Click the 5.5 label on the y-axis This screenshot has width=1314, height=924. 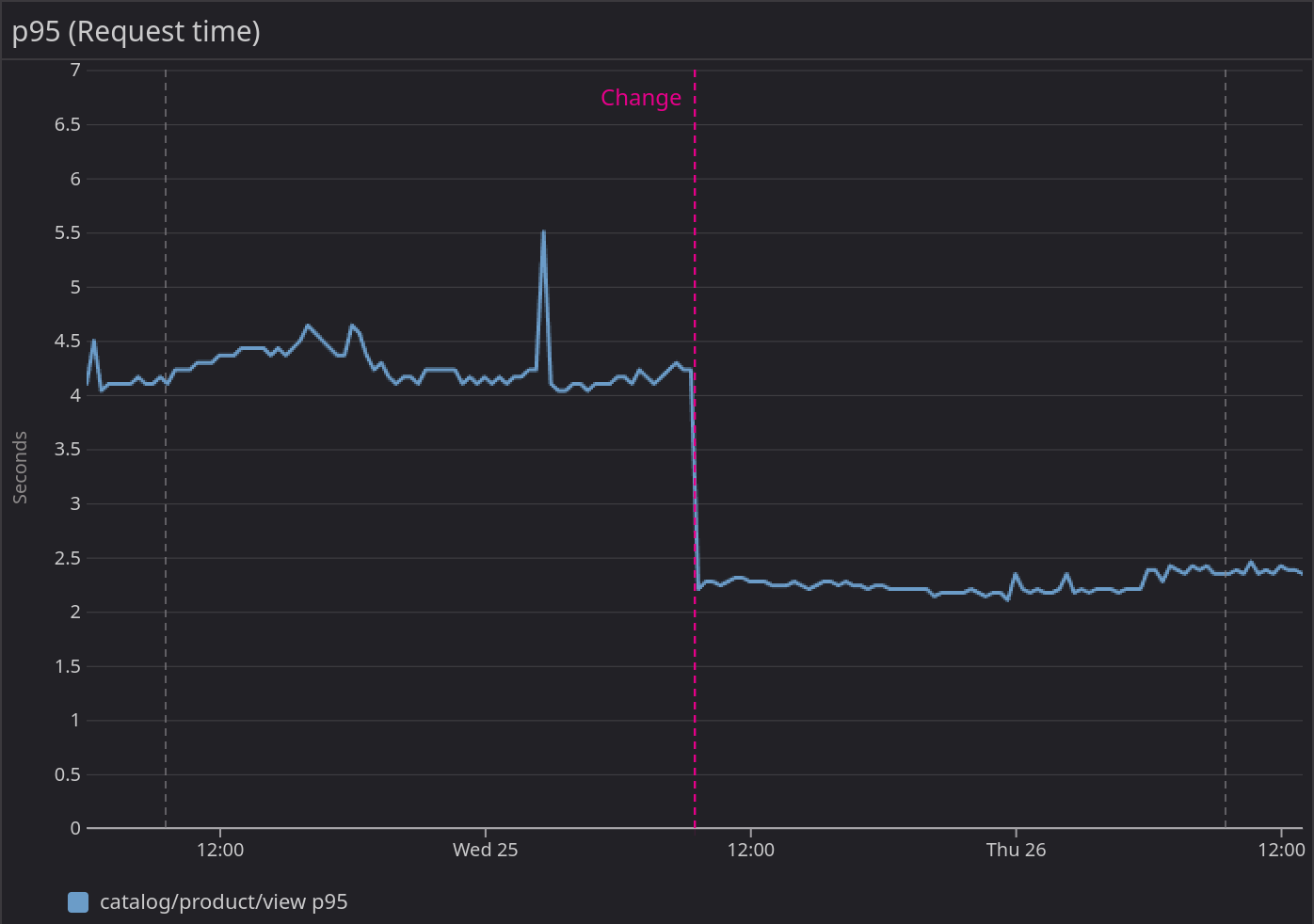pos(67,232)
